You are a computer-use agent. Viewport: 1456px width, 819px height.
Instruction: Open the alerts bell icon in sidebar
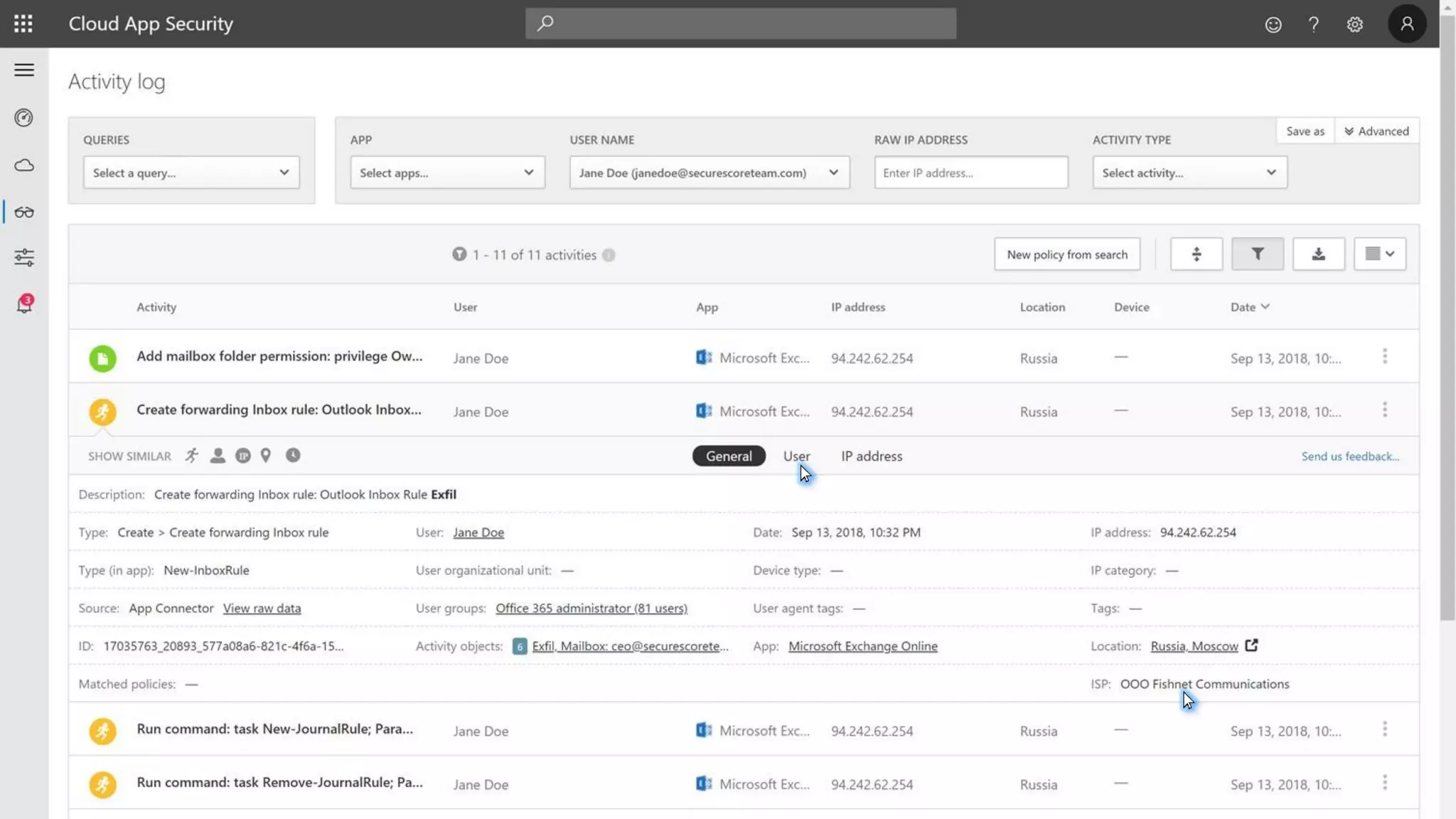[x=23, y=304]
